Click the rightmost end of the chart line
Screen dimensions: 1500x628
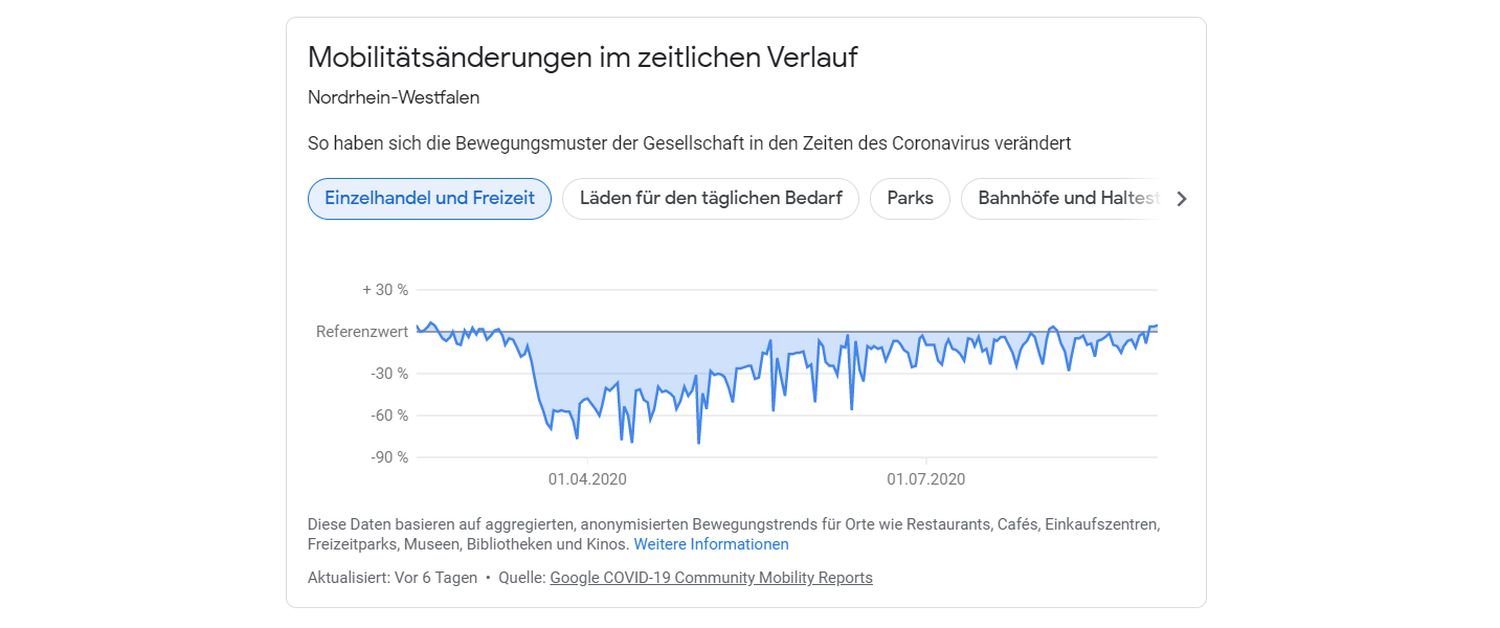click(1156, 326)
